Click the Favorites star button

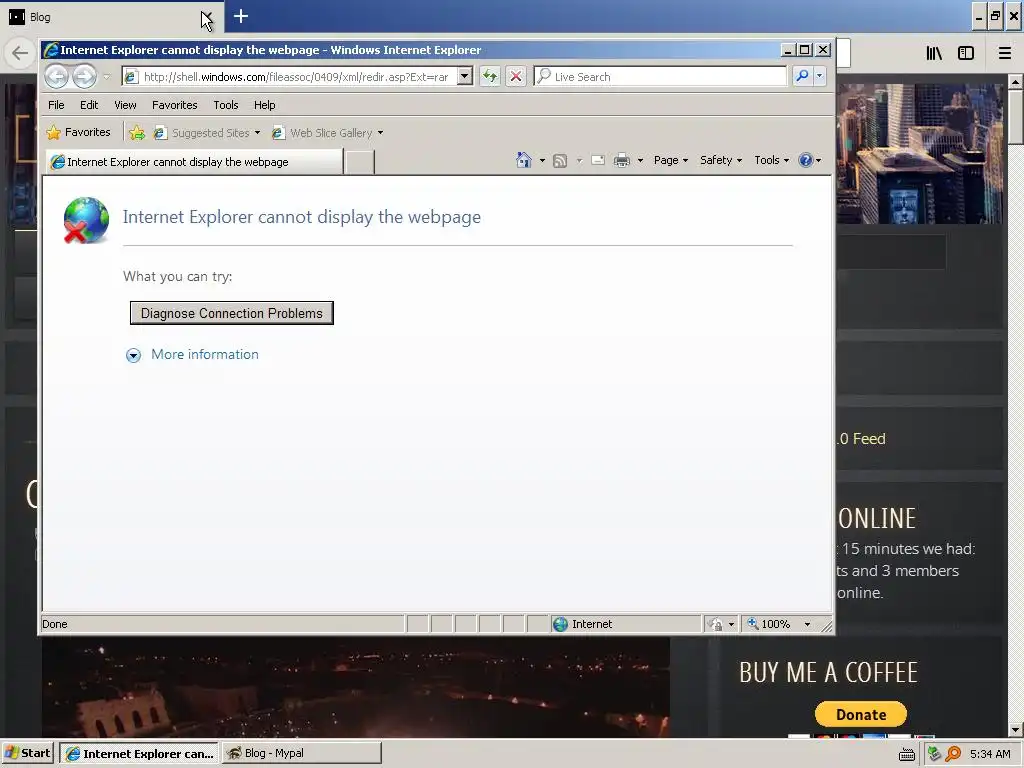[78, 133]
